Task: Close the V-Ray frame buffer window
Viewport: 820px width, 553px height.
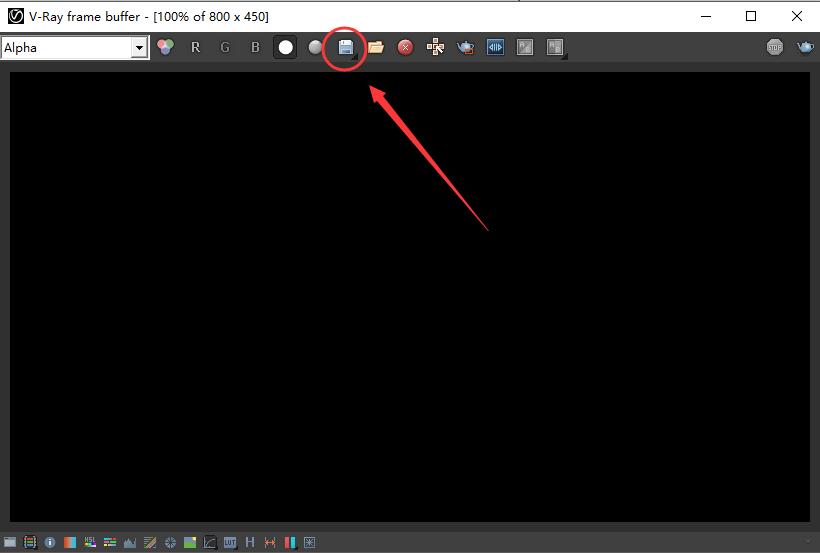Action: [797, 16]
